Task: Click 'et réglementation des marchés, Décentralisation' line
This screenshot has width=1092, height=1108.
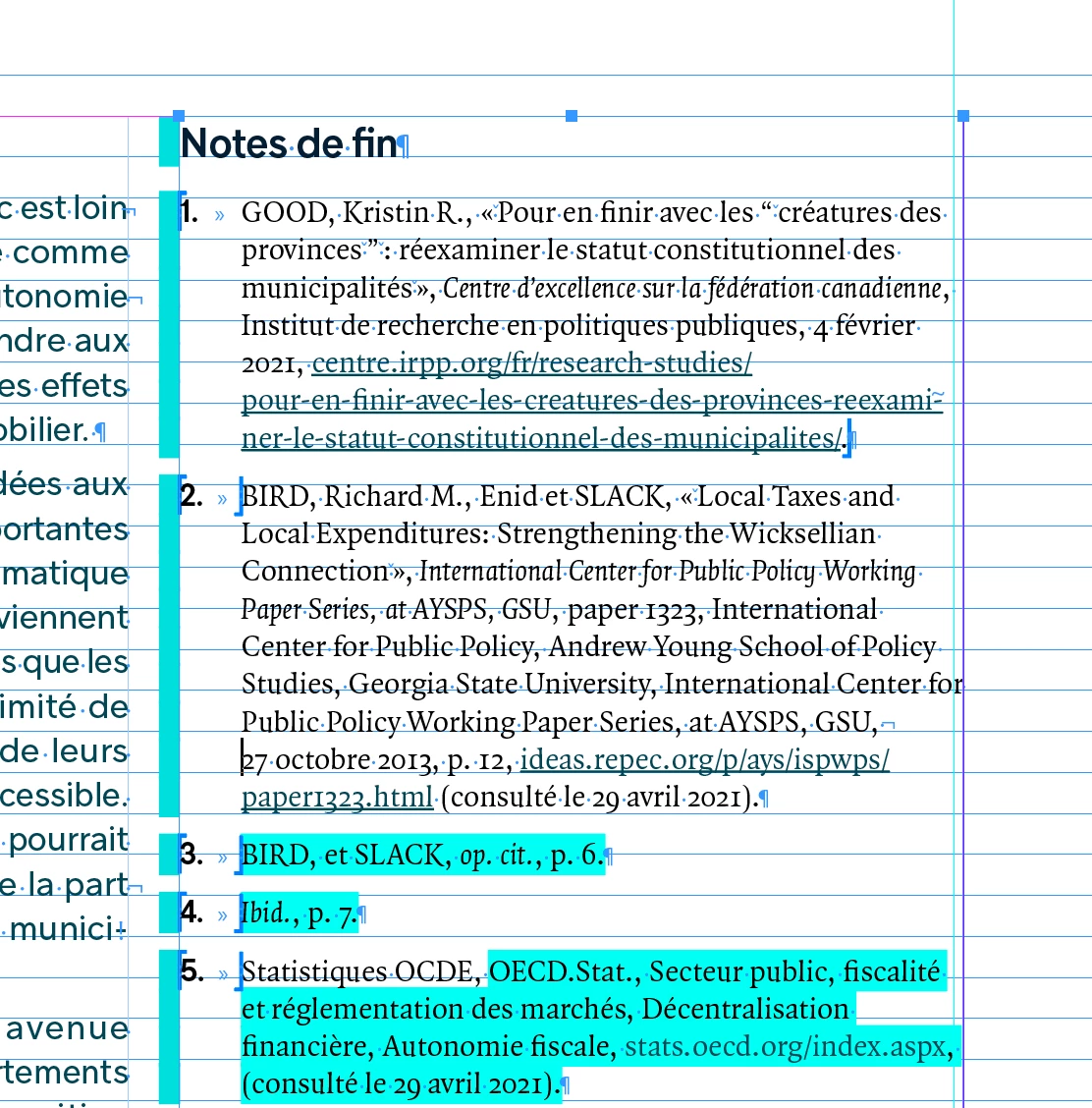Action: 545,1009
